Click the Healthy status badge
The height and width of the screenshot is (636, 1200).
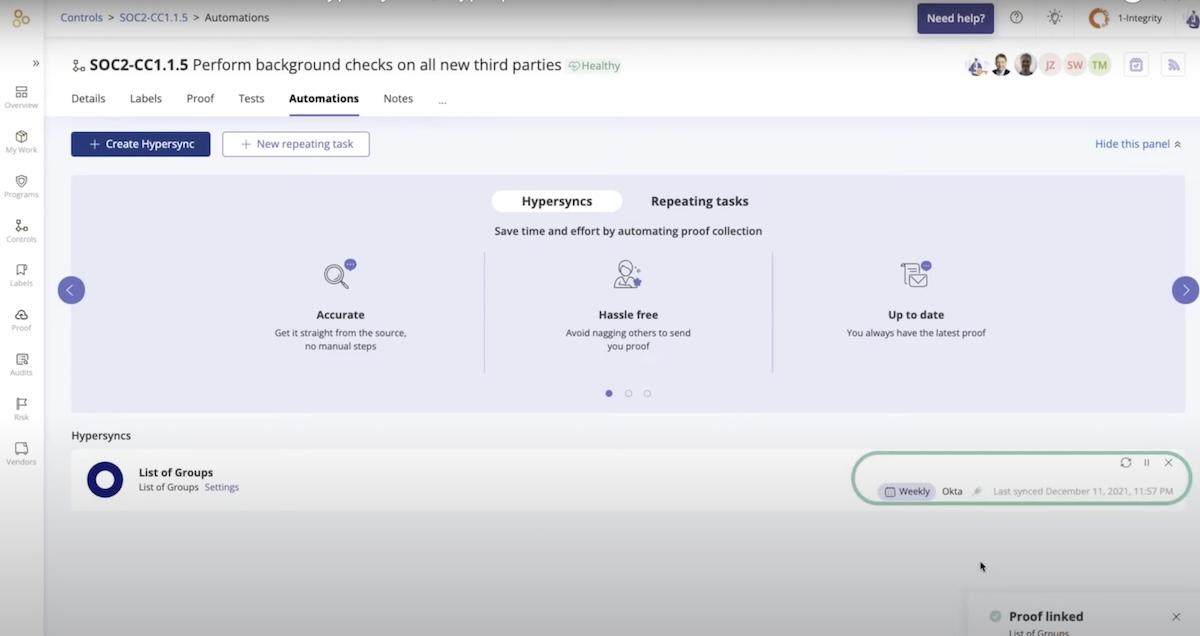[x=594, y=66]
